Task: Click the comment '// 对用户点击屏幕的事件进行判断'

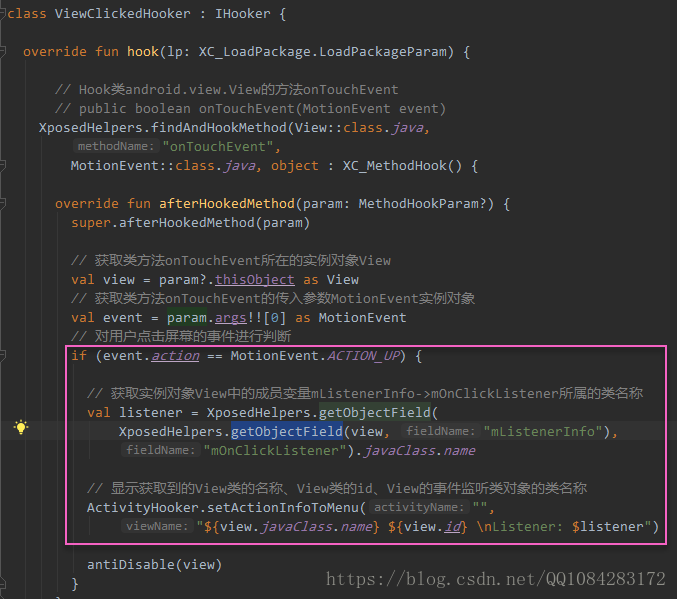Action: [x=181, y=336]
